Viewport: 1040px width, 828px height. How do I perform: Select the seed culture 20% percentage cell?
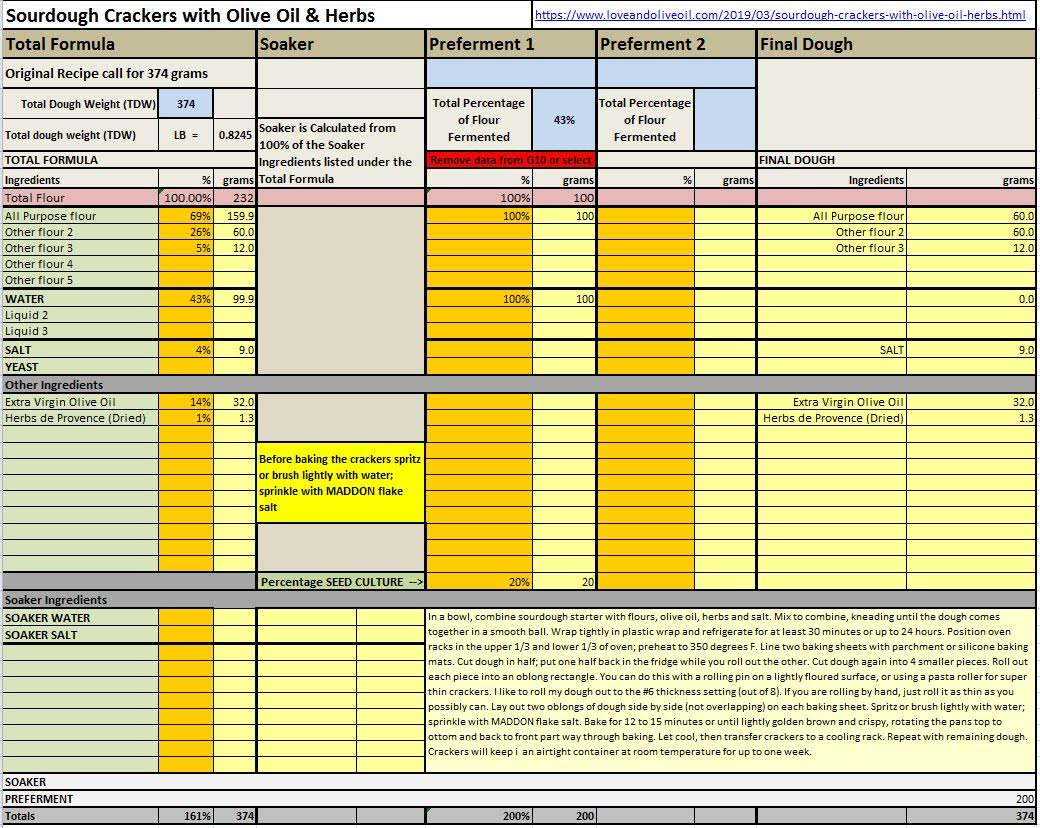(x=479, y=582)
